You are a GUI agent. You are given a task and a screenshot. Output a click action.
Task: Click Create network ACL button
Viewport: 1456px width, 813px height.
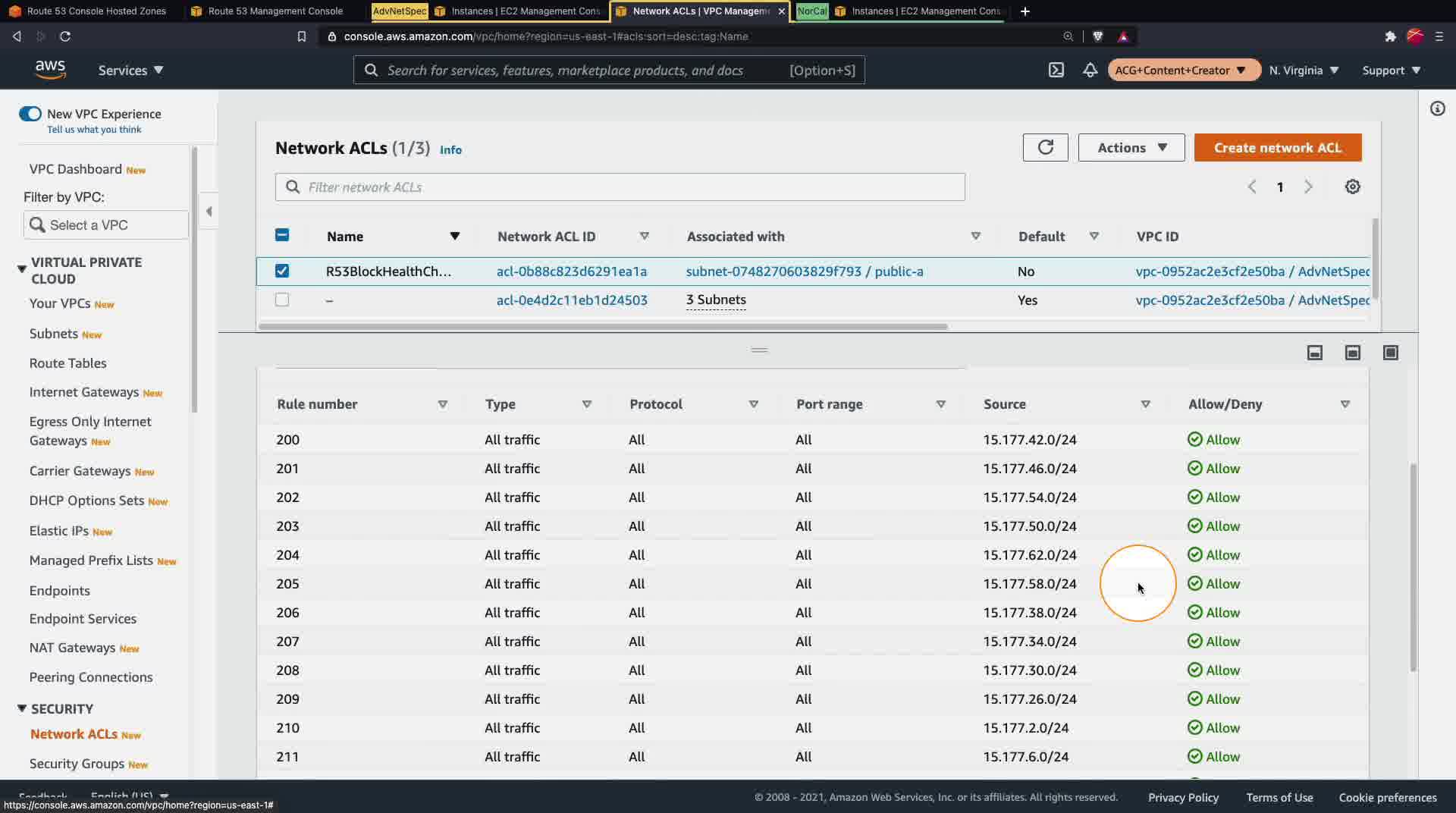[1277, 147]
